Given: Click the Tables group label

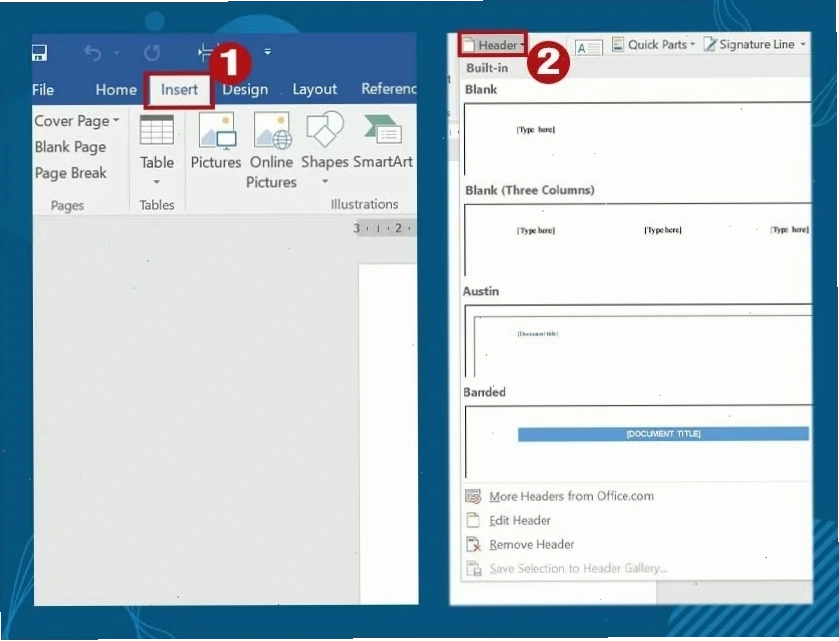Looking at the screenshot, I should tap(157, 205).
